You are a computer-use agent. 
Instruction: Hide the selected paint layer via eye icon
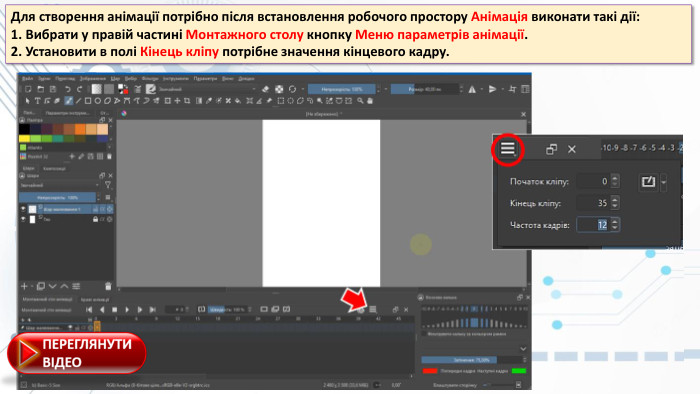click(23, 209)
